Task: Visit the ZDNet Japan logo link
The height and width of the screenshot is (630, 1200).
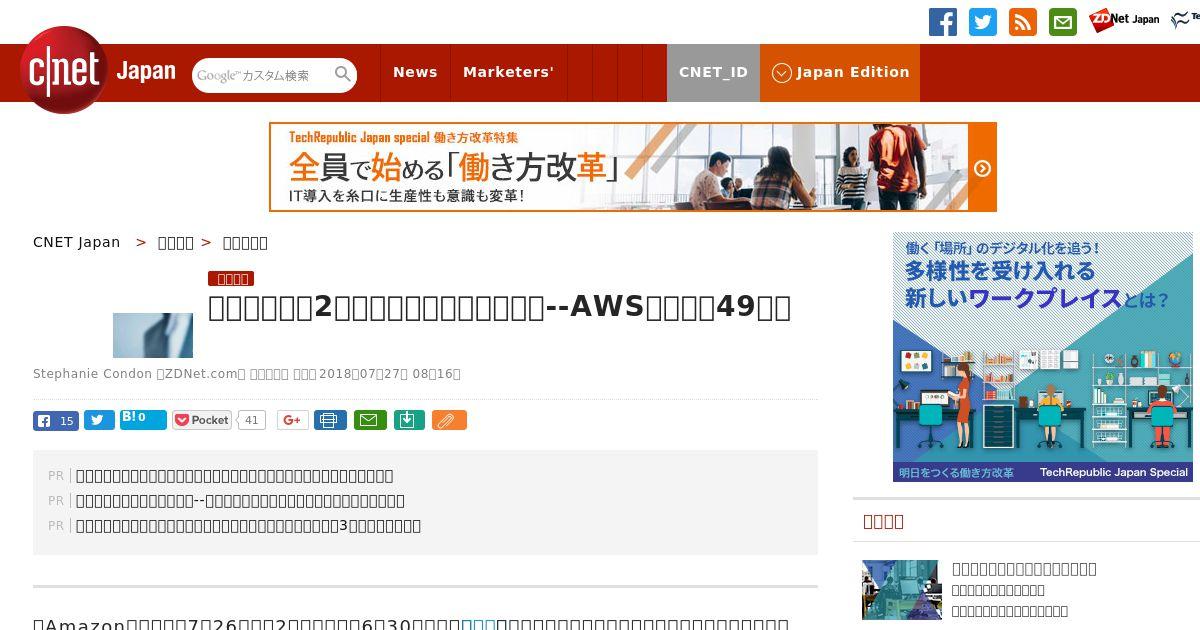Action: click(x=1124, y=19)
